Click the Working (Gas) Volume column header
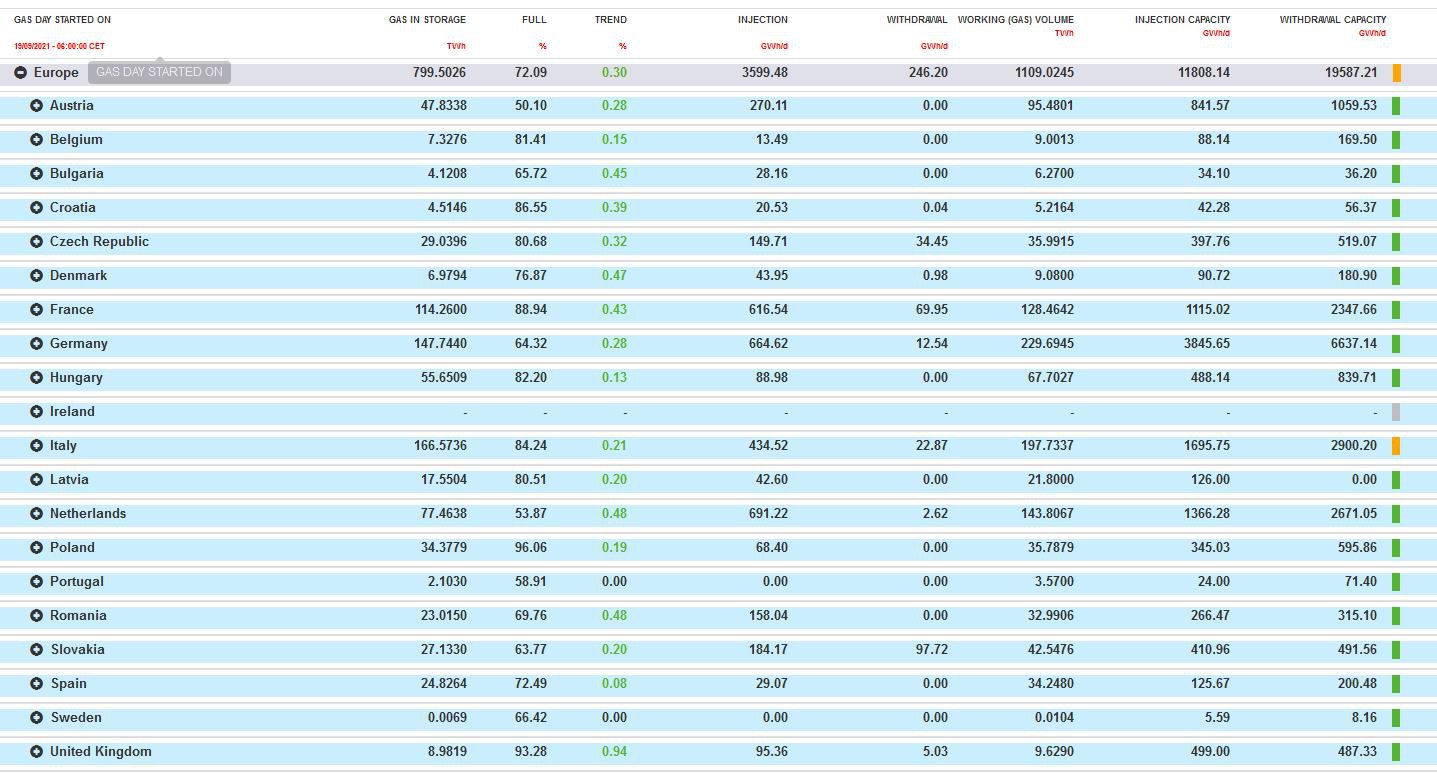 pyautogui.click(x=1016, y=20)
